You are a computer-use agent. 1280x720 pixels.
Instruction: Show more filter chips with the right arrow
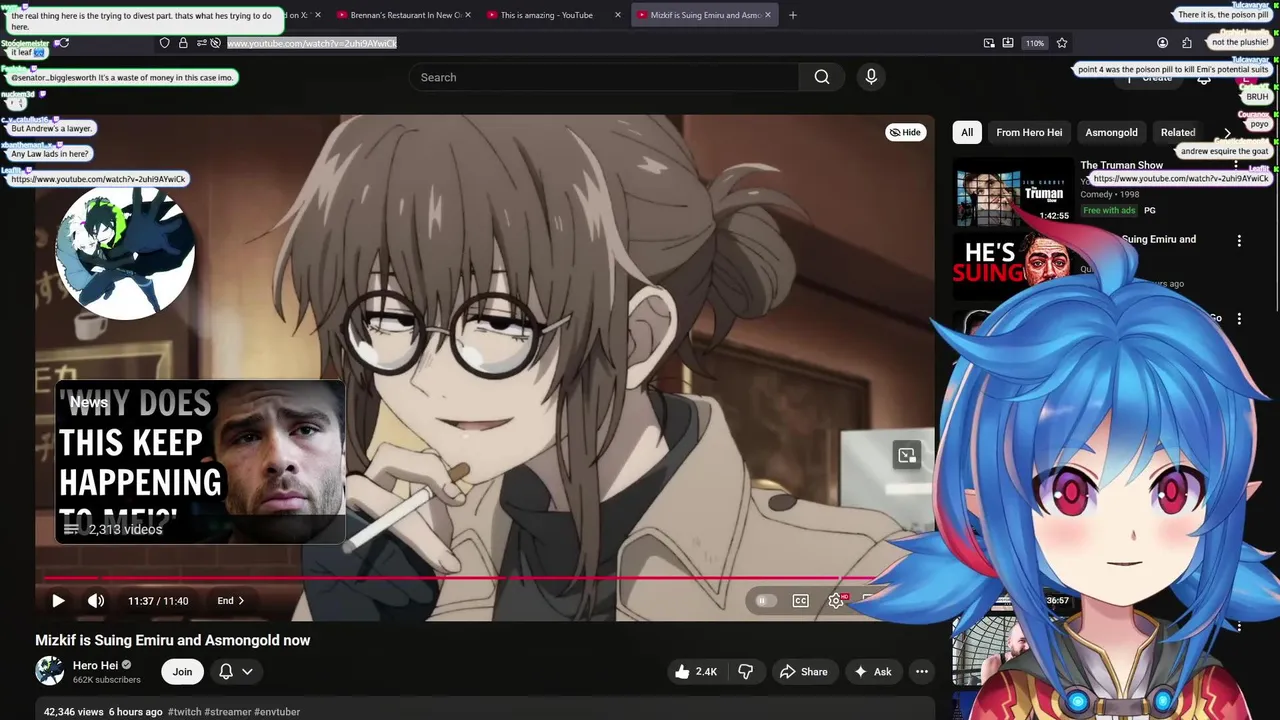coord(1227,132)
